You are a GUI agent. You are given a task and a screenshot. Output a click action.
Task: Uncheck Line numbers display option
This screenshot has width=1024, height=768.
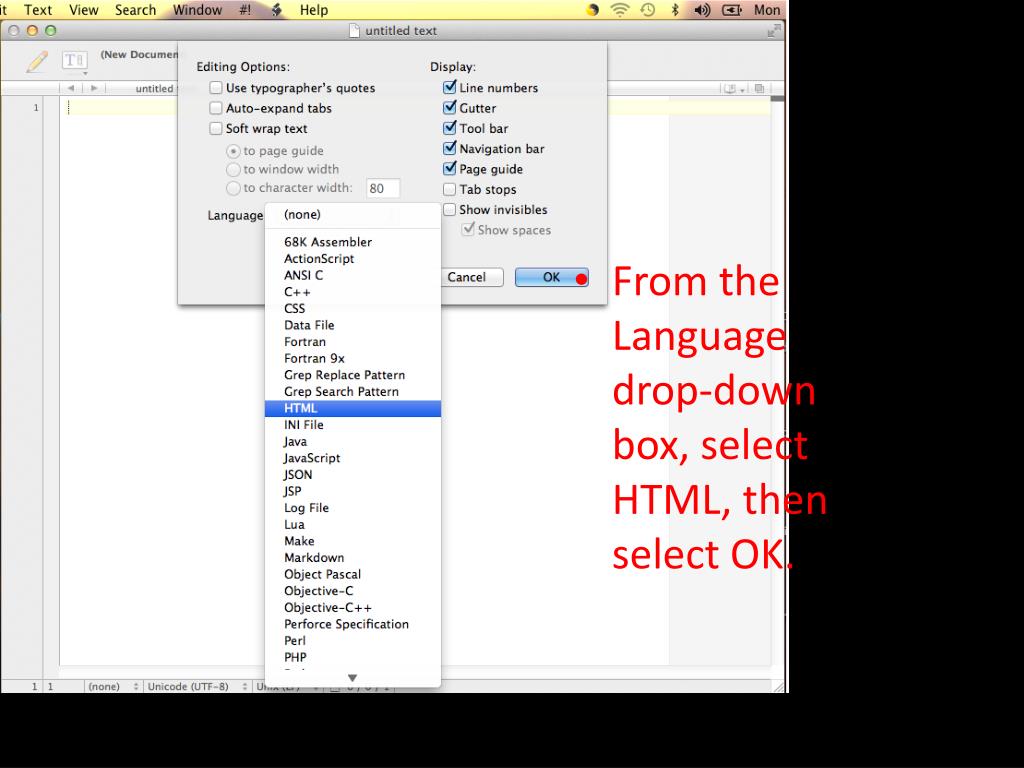[449, 87]
